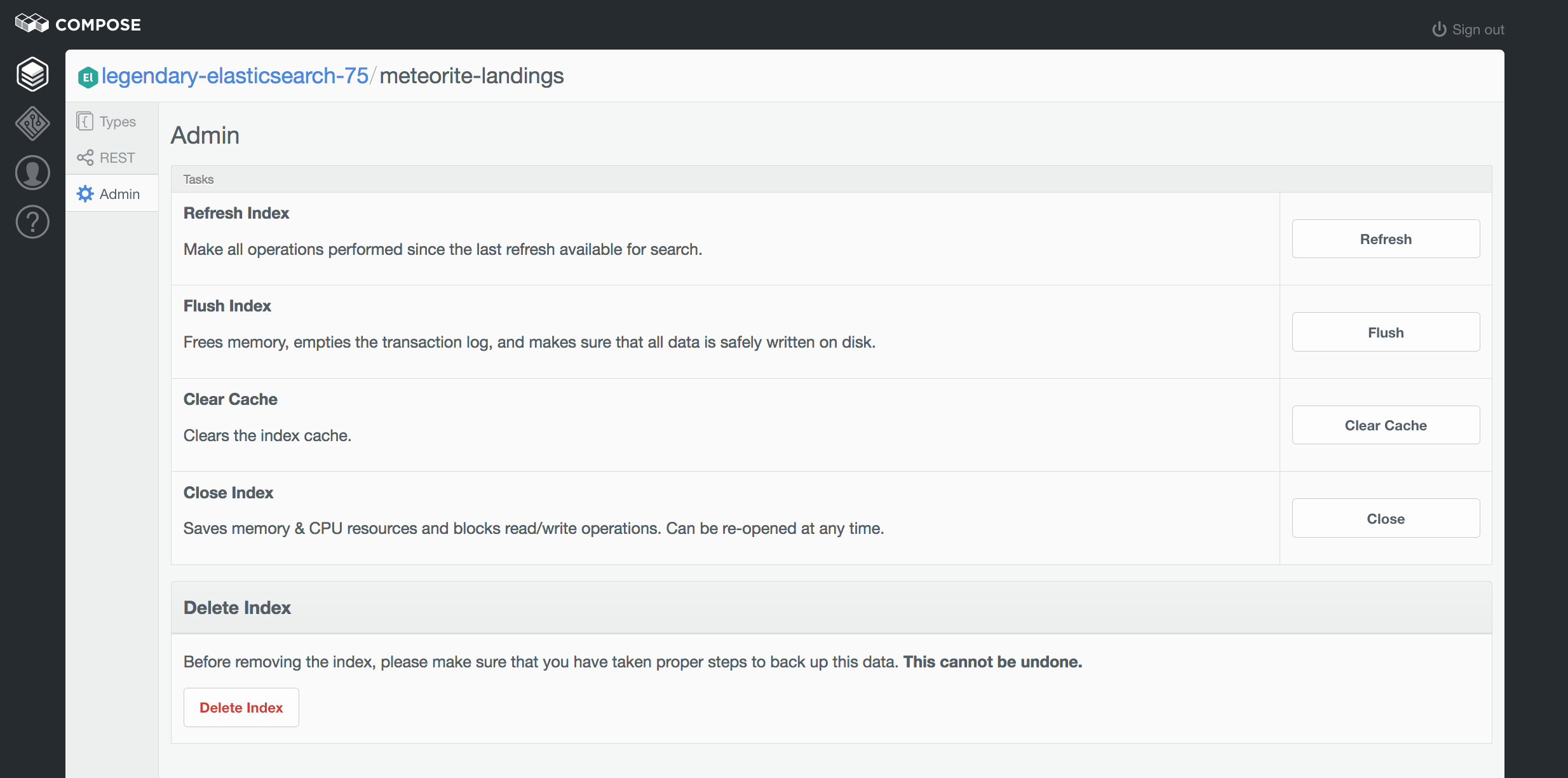Click the Admin gear icon
Screen dimensions: 1568x778
pos(84,194)
